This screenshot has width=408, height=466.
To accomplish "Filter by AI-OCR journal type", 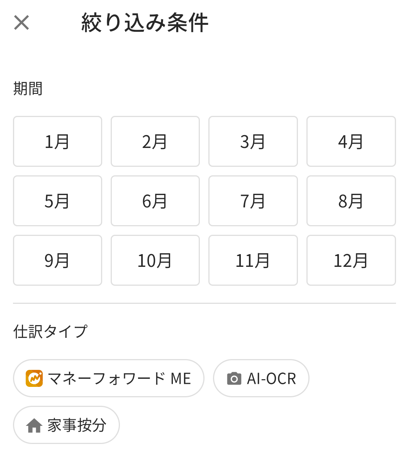I will [x=261, y=378].
